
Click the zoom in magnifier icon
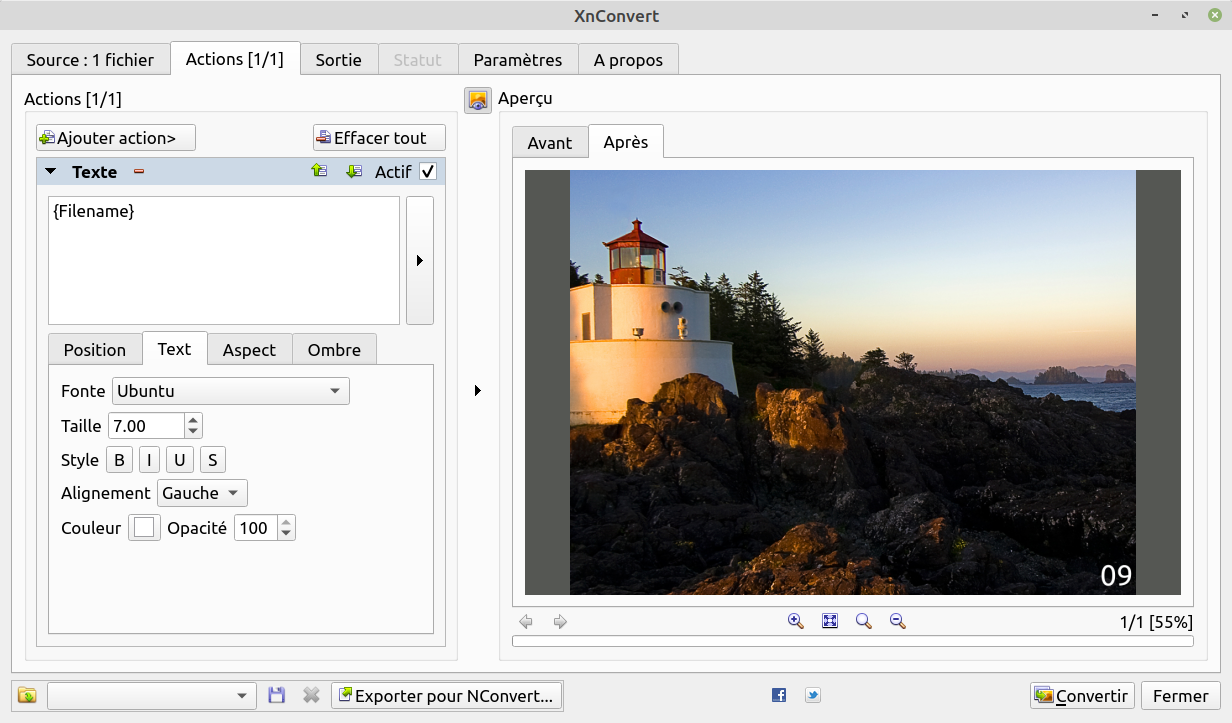(796, 621)
